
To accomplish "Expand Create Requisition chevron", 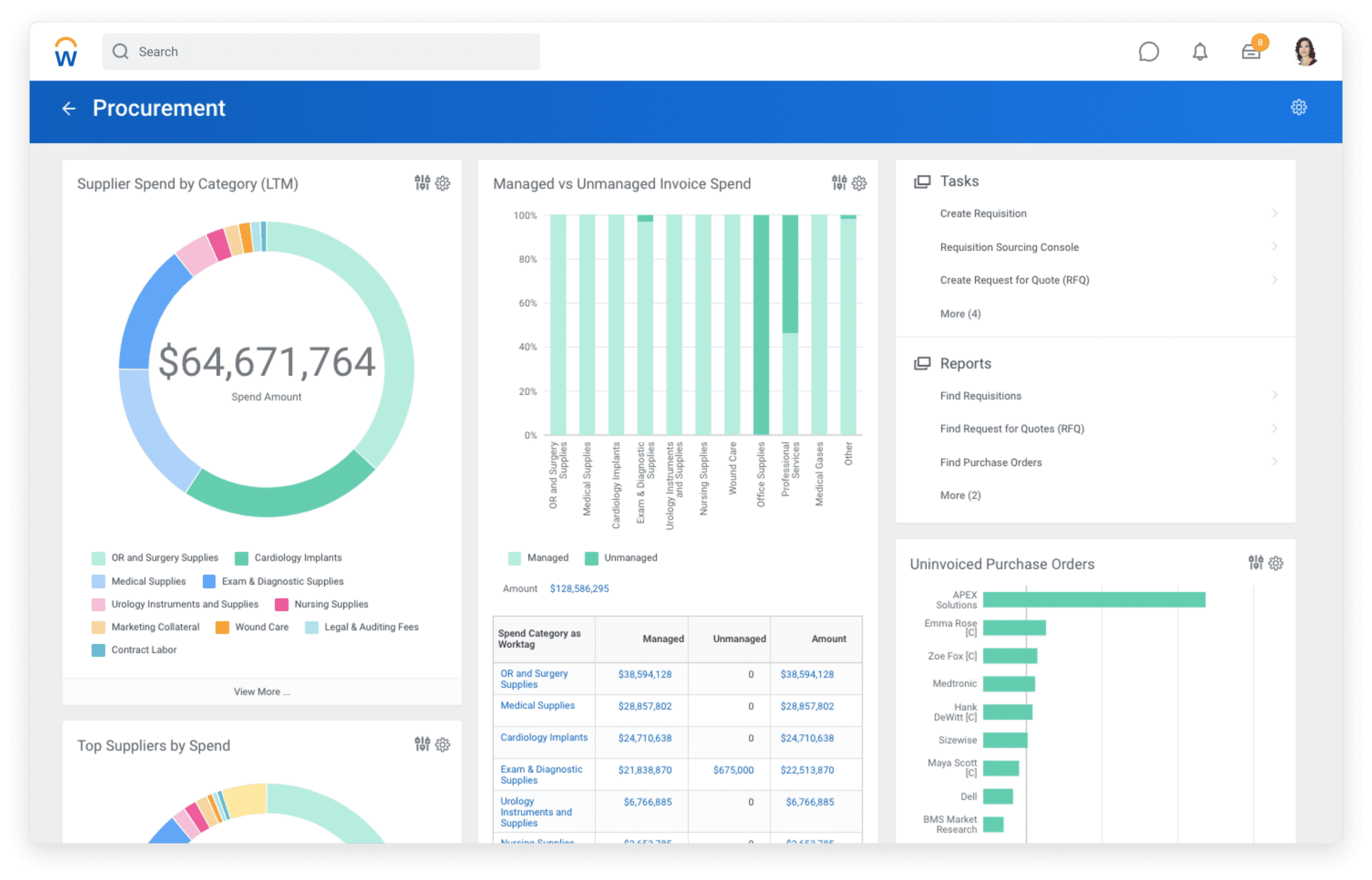I will [1274, 213].
